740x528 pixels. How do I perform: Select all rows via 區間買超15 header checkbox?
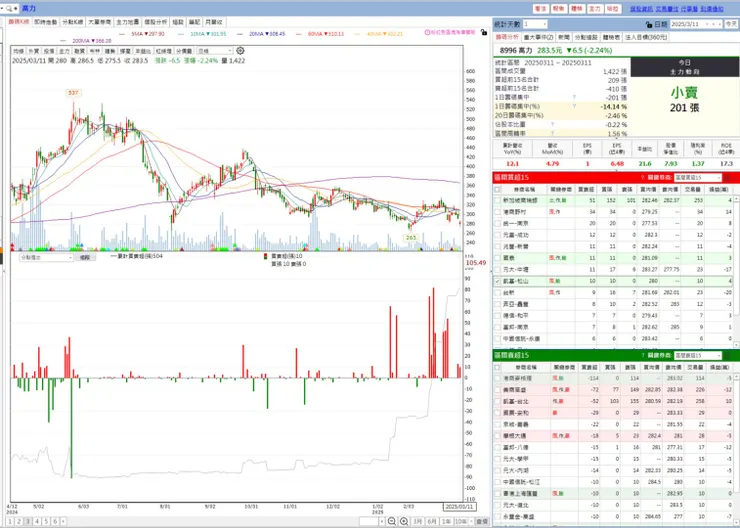tap(497, 189)
